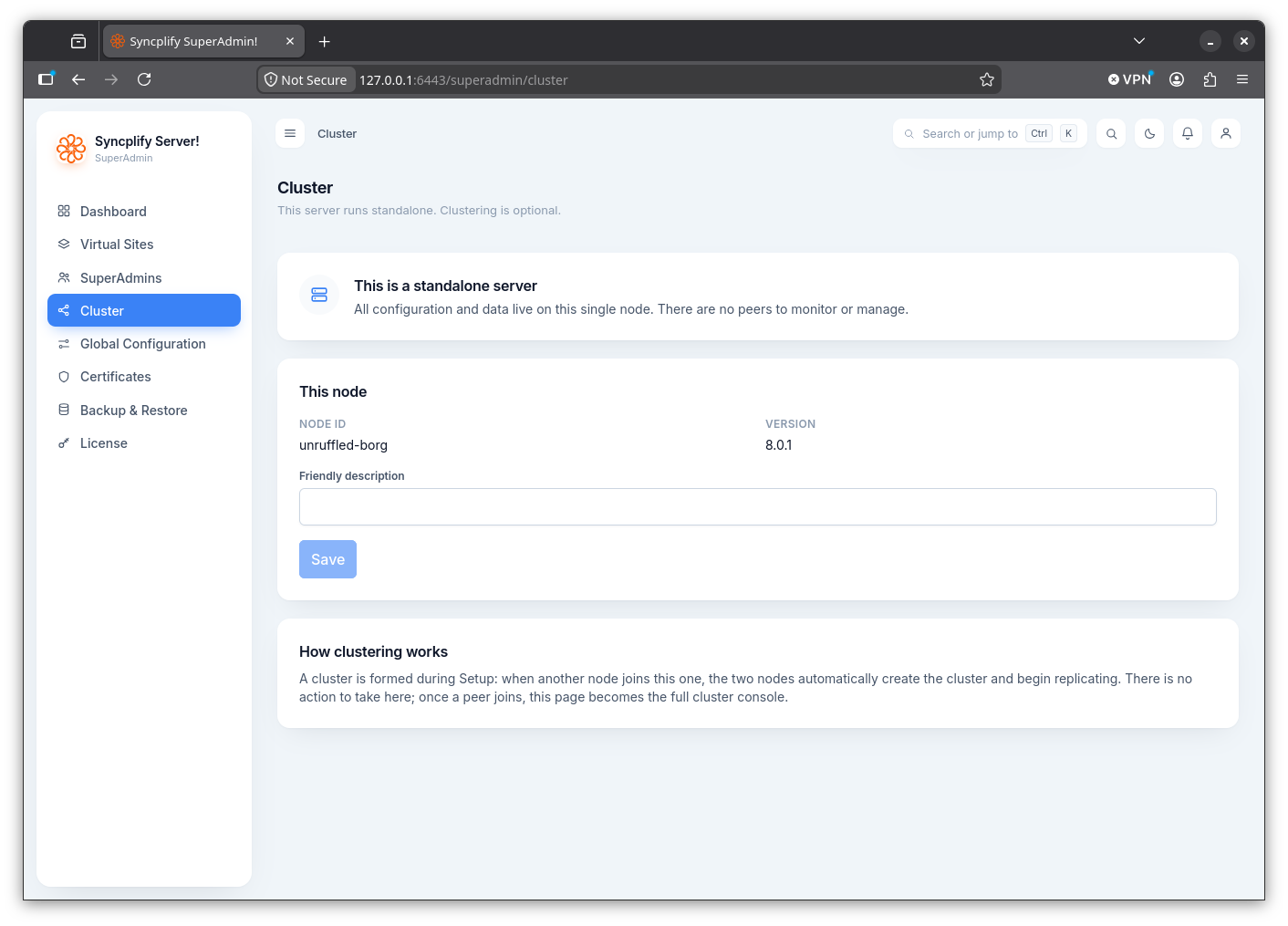The image size is (1288, 926).
Task: Select Cluster in the sidebar
Action: pyautogui.click(x=144, y=310)
